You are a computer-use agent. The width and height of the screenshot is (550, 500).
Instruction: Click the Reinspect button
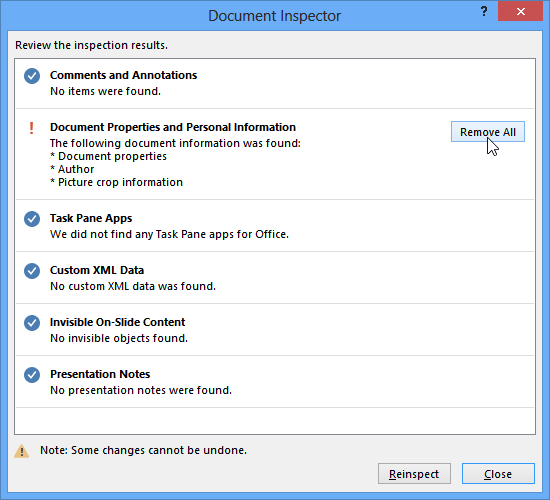tap(414, 474)
